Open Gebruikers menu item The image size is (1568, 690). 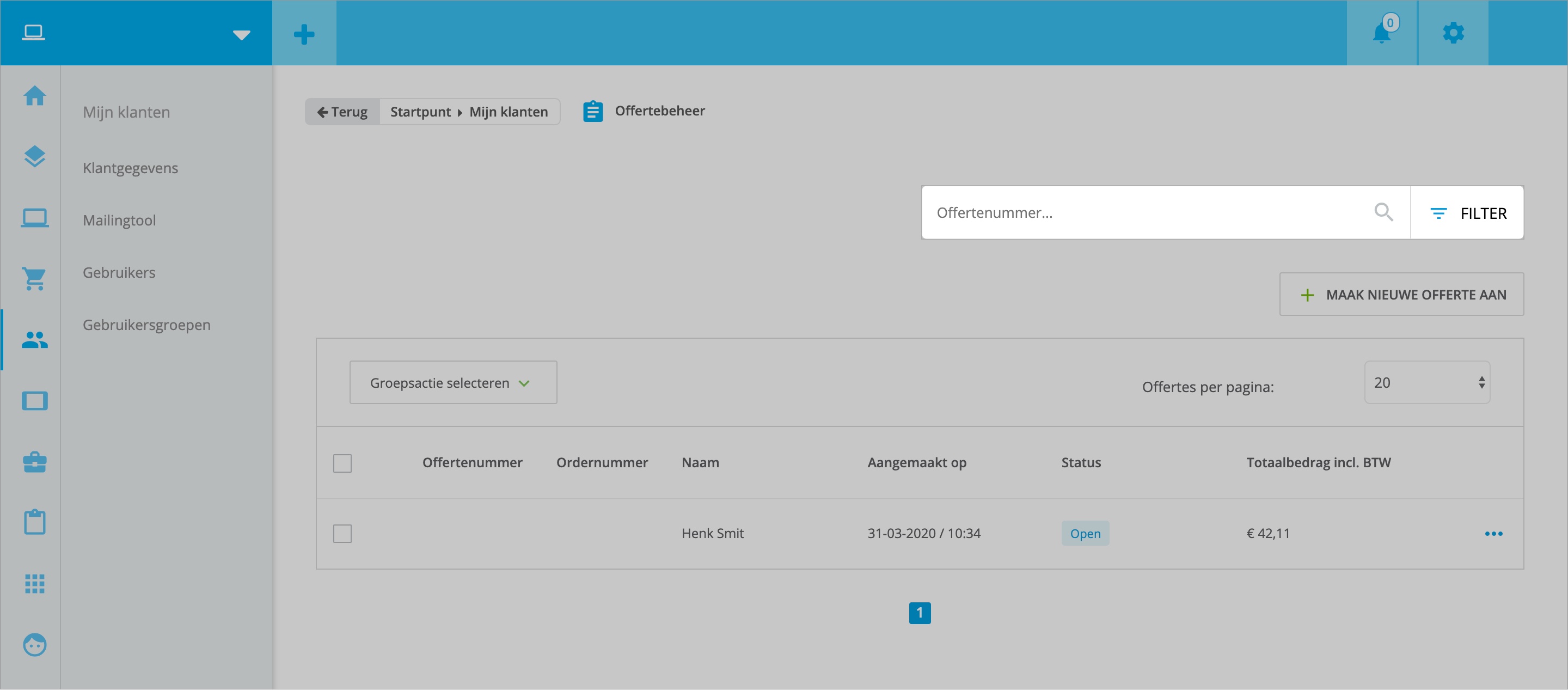click(119, 273)
